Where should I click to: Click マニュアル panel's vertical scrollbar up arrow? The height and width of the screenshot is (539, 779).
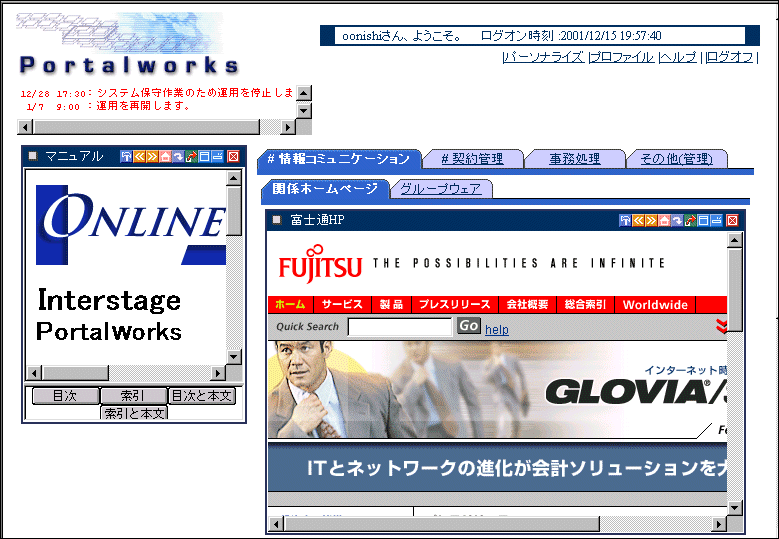(234, 178)
